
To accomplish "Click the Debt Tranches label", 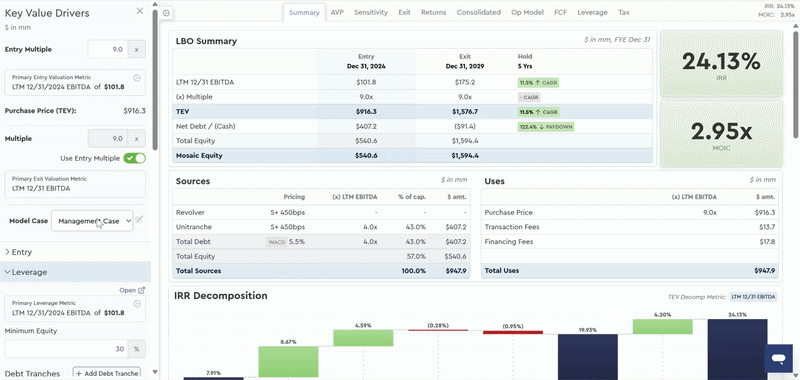I will [x=32, y=373].
